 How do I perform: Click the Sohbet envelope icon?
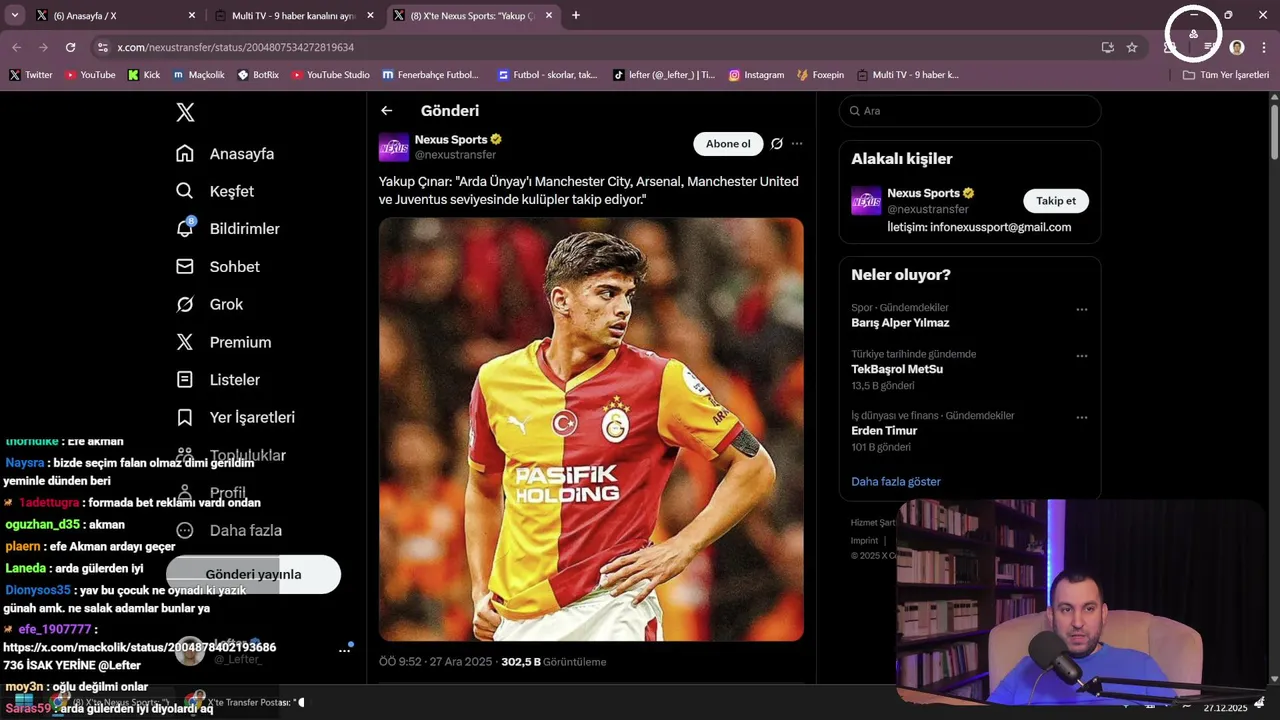185,267
